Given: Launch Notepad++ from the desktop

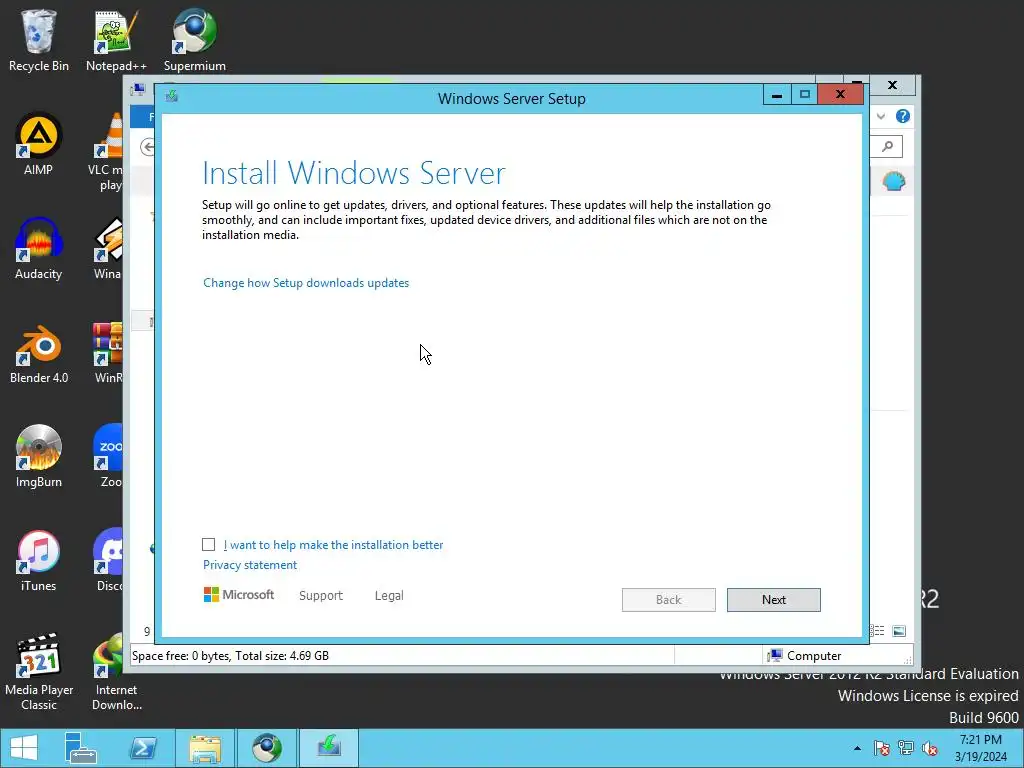Looking at the screenshot, I should point(116,40).
